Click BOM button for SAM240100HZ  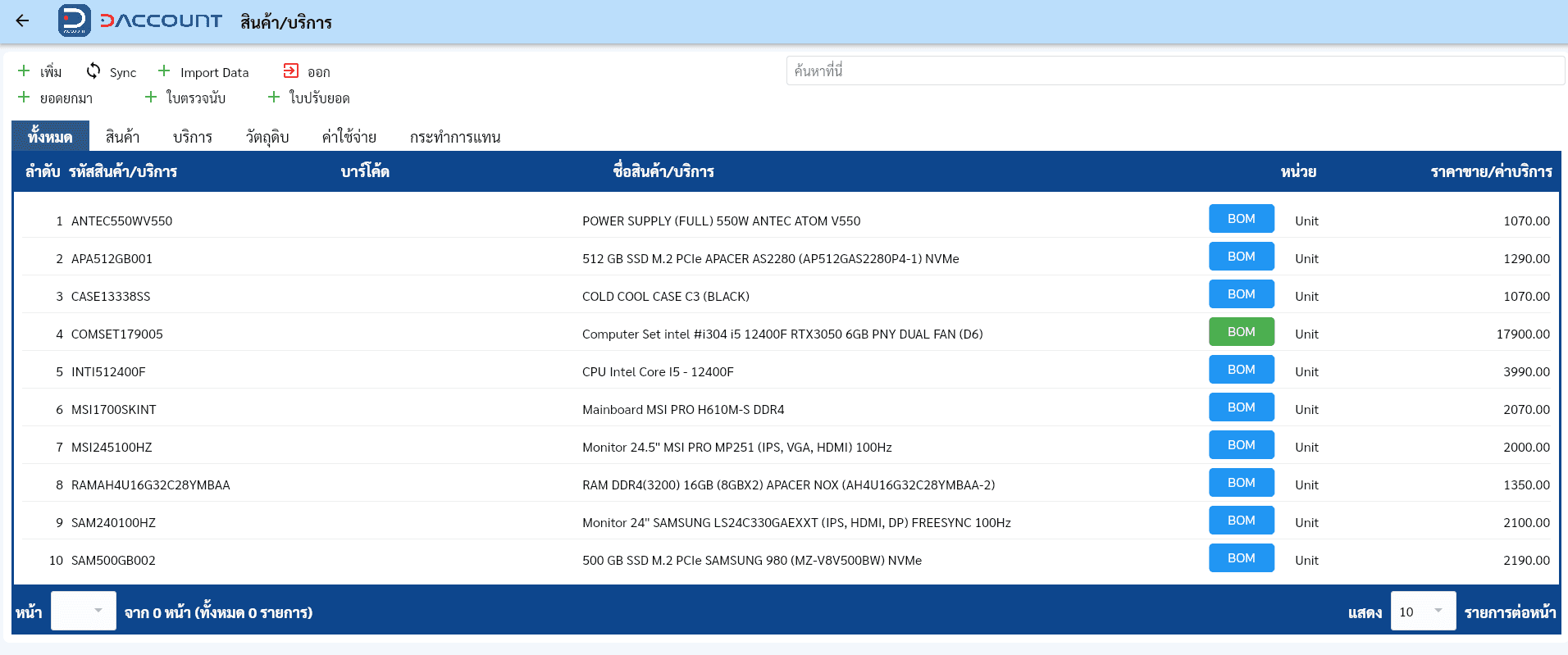[1242, 521]
